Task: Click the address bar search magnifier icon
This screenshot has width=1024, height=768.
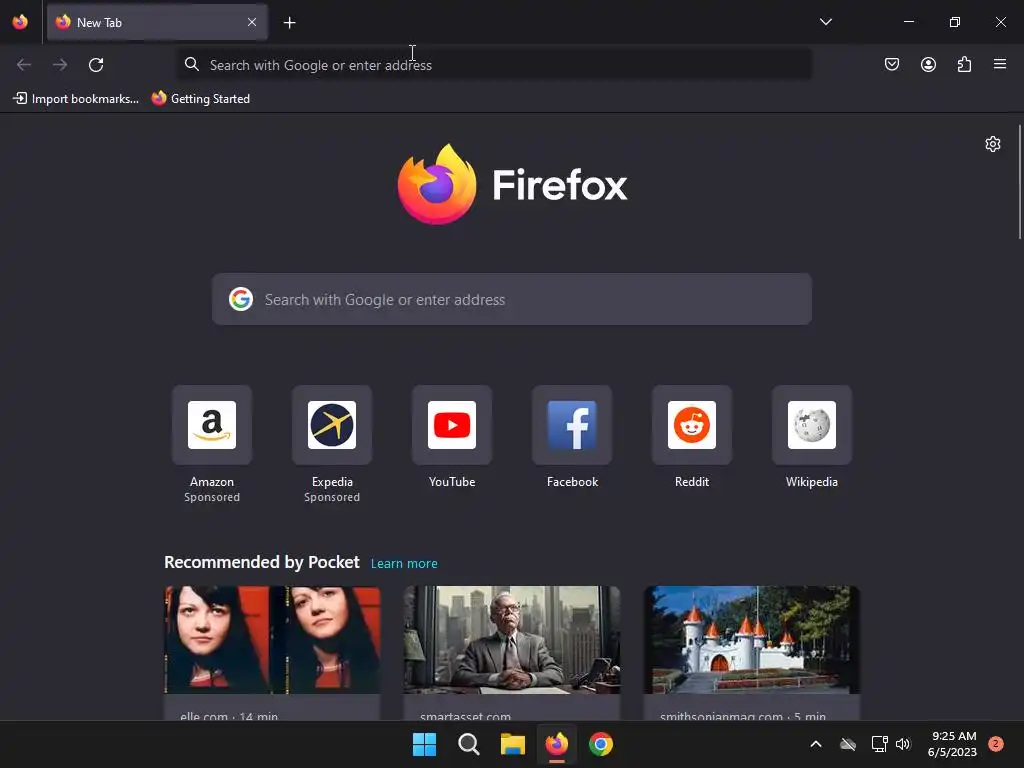Action: [191, 64]
